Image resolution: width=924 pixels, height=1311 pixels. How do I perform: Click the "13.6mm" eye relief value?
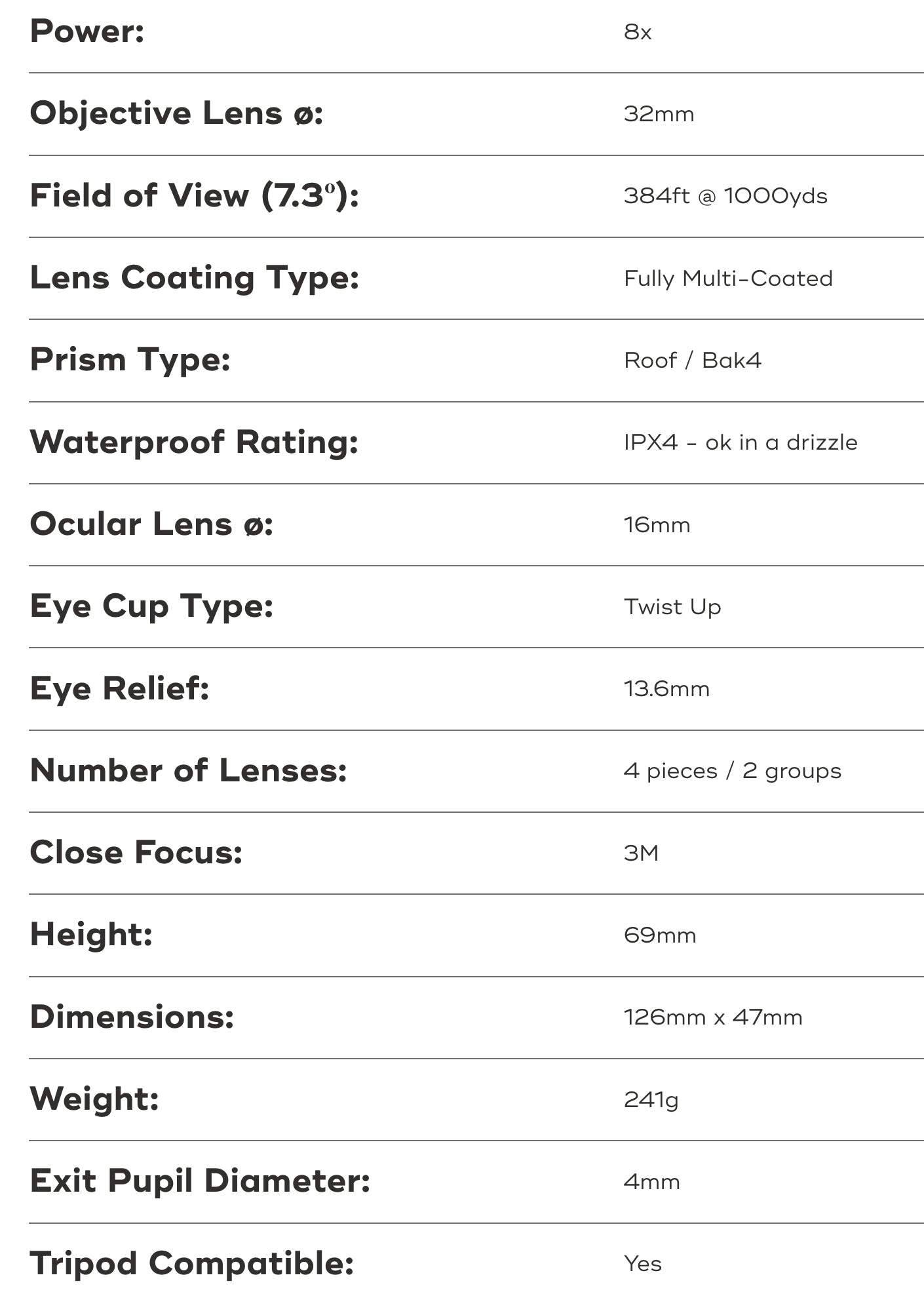point(666,689)
